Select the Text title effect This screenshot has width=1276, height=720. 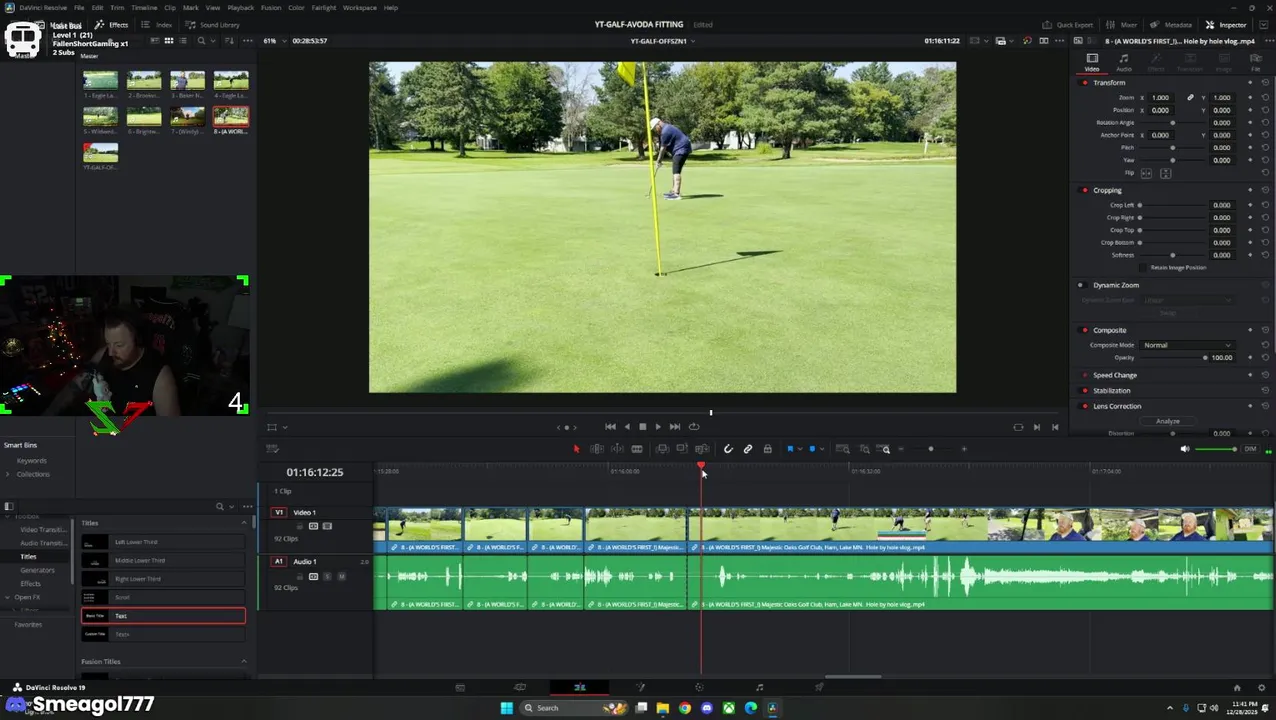[163, 616]
